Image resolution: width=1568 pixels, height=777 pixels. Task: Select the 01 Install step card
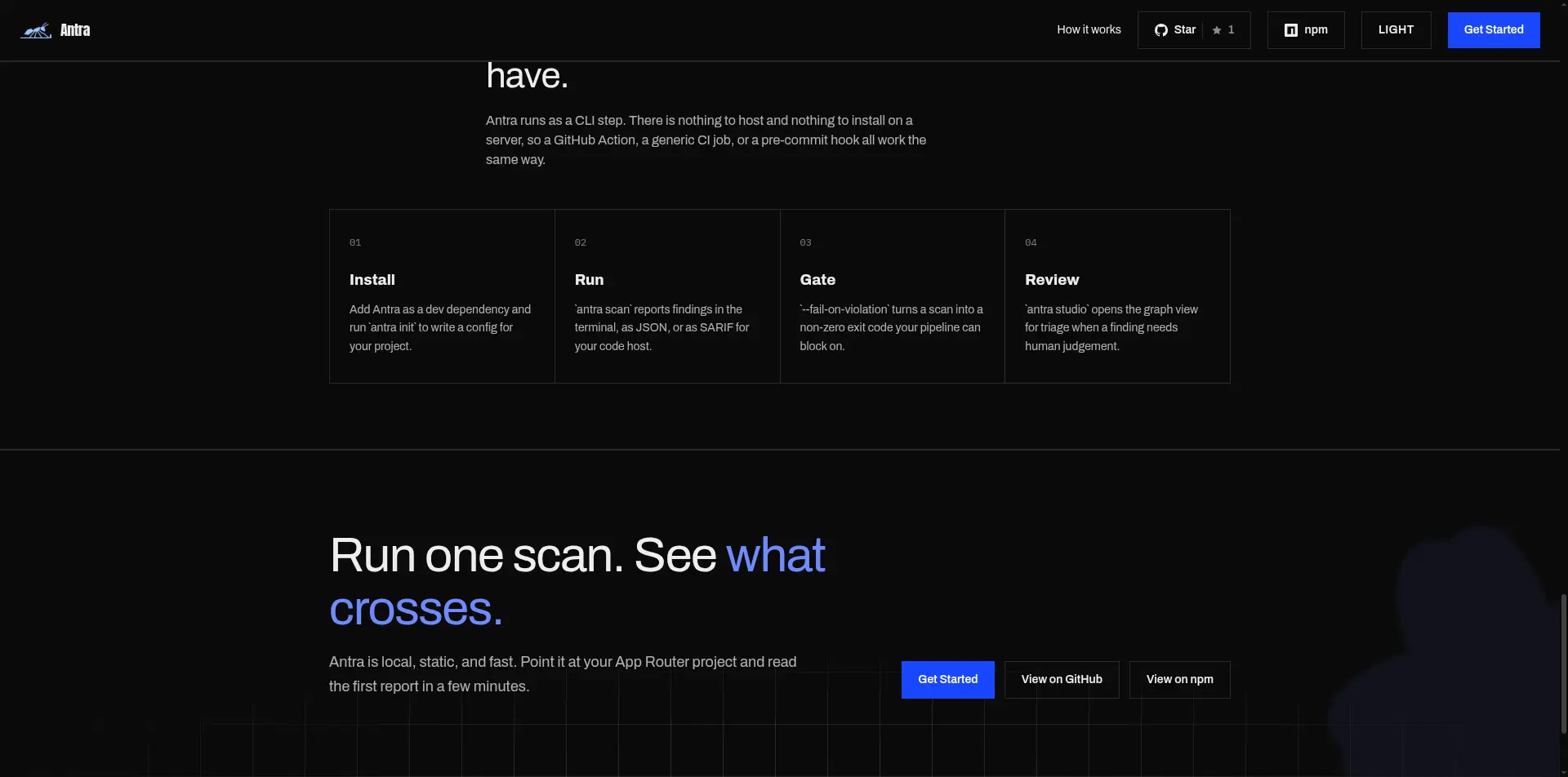pos(442,296)
